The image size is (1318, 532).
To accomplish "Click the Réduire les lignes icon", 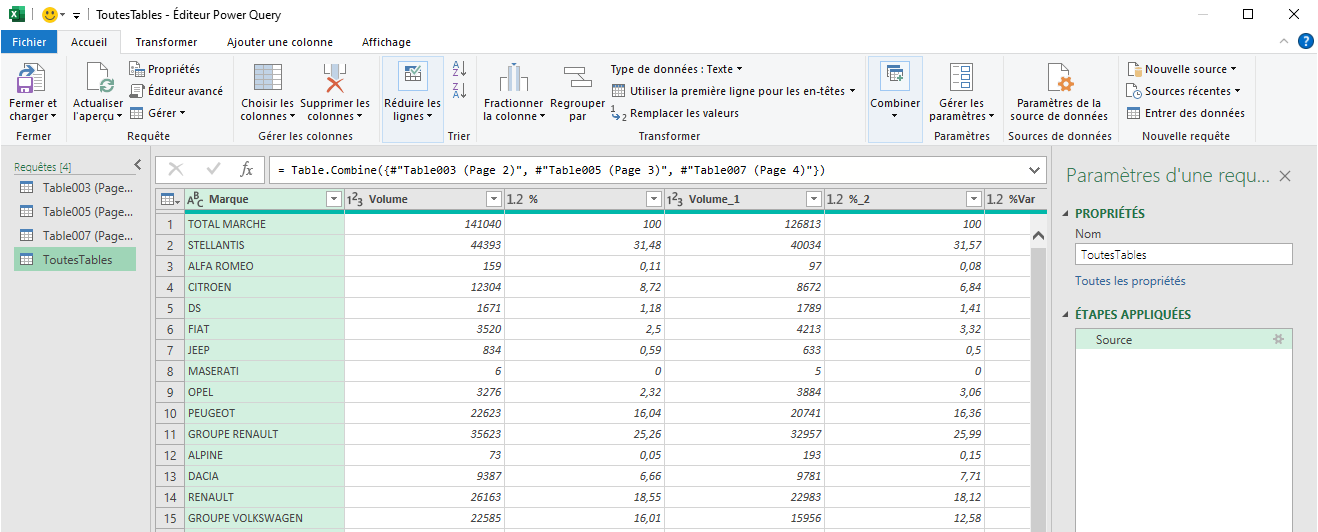I will click(x=411, y=77).
